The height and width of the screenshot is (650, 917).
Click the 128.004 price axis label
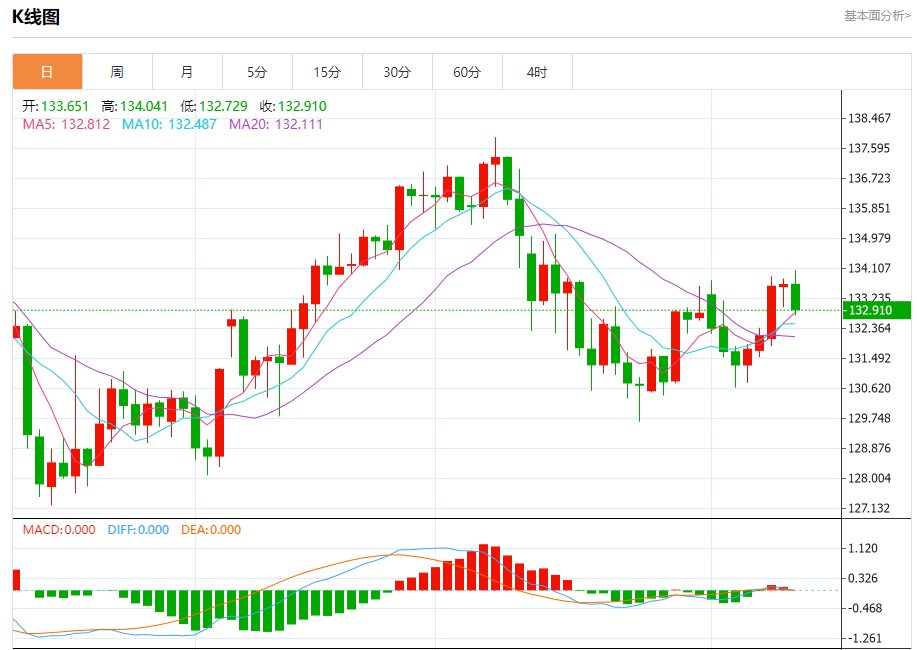point(869,478)
